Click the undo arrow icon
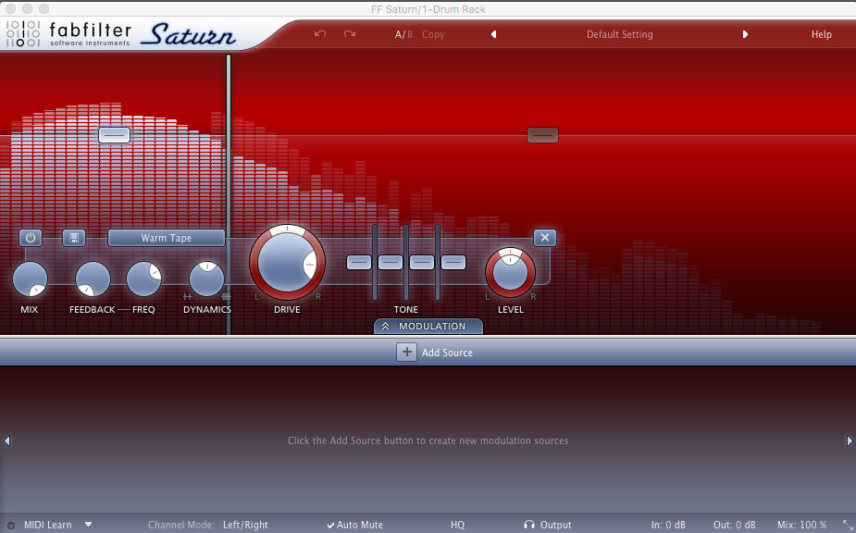This screenshot has width=856, height=533. point(320,34)
